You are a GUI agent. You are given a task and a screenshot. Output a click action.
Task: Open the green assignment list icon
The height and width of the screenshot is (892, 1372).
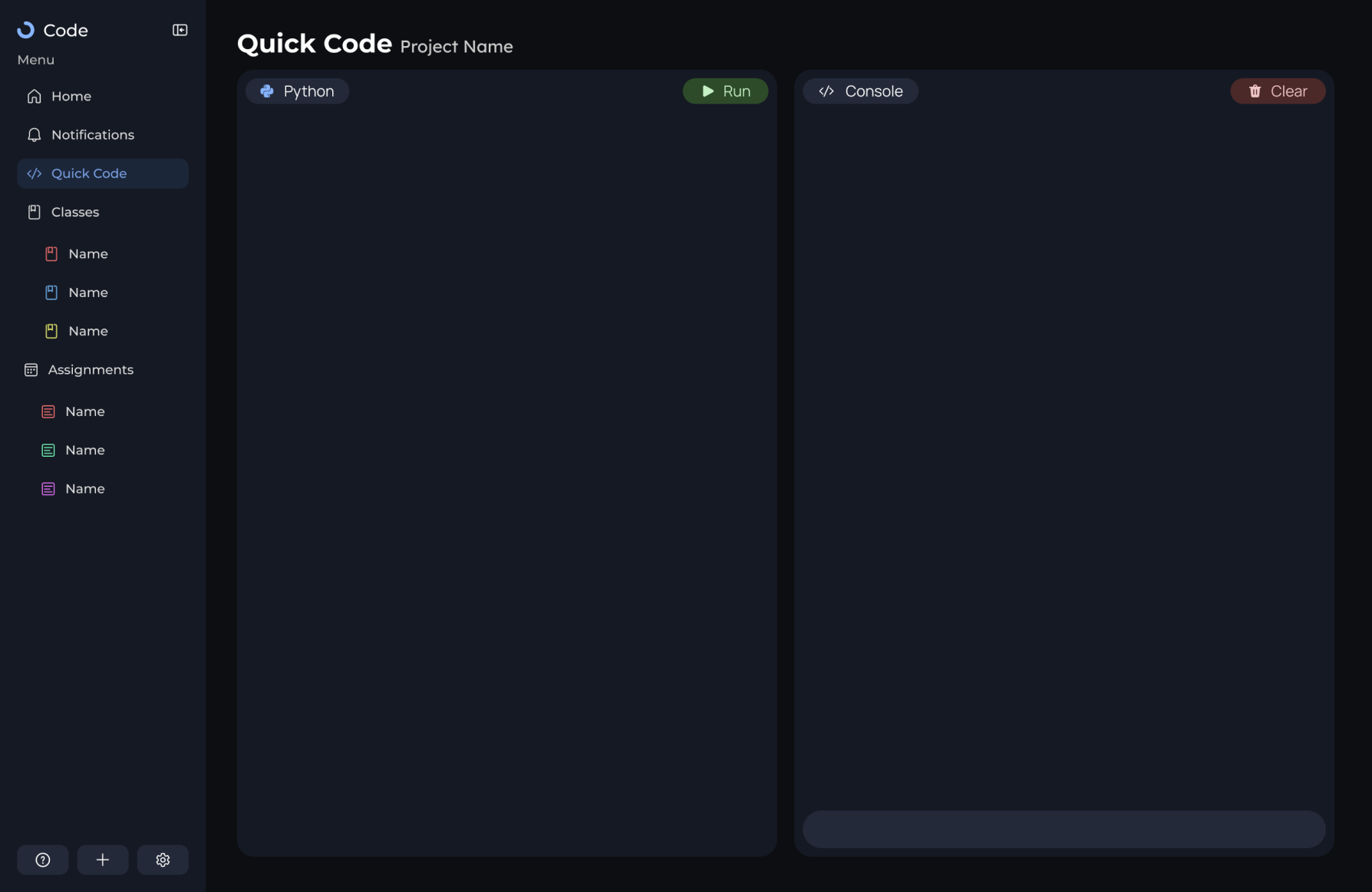pos(48,450)
